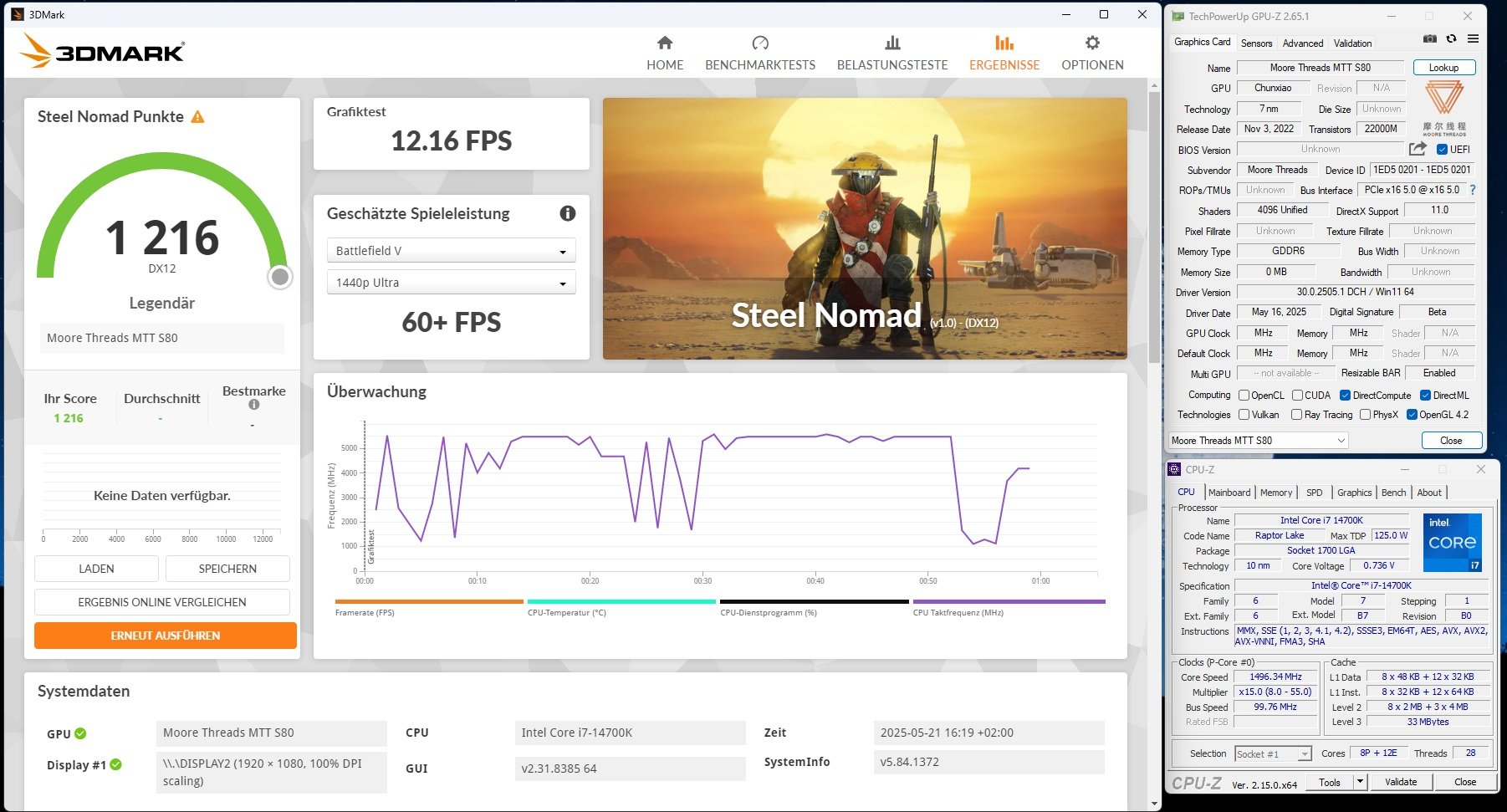1507x812 pixels.
Task: Click the Steel Nomad benchmark artwork
Action: click(865, 228)
